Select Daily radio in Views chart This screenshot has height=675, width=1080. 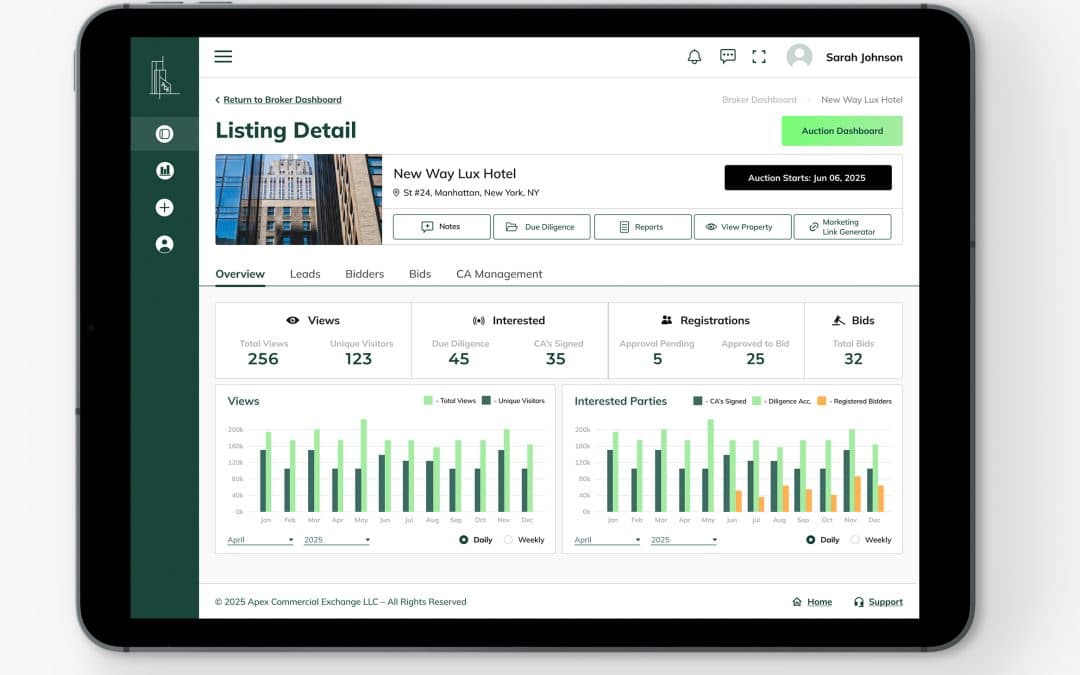(x=464, y=540)
